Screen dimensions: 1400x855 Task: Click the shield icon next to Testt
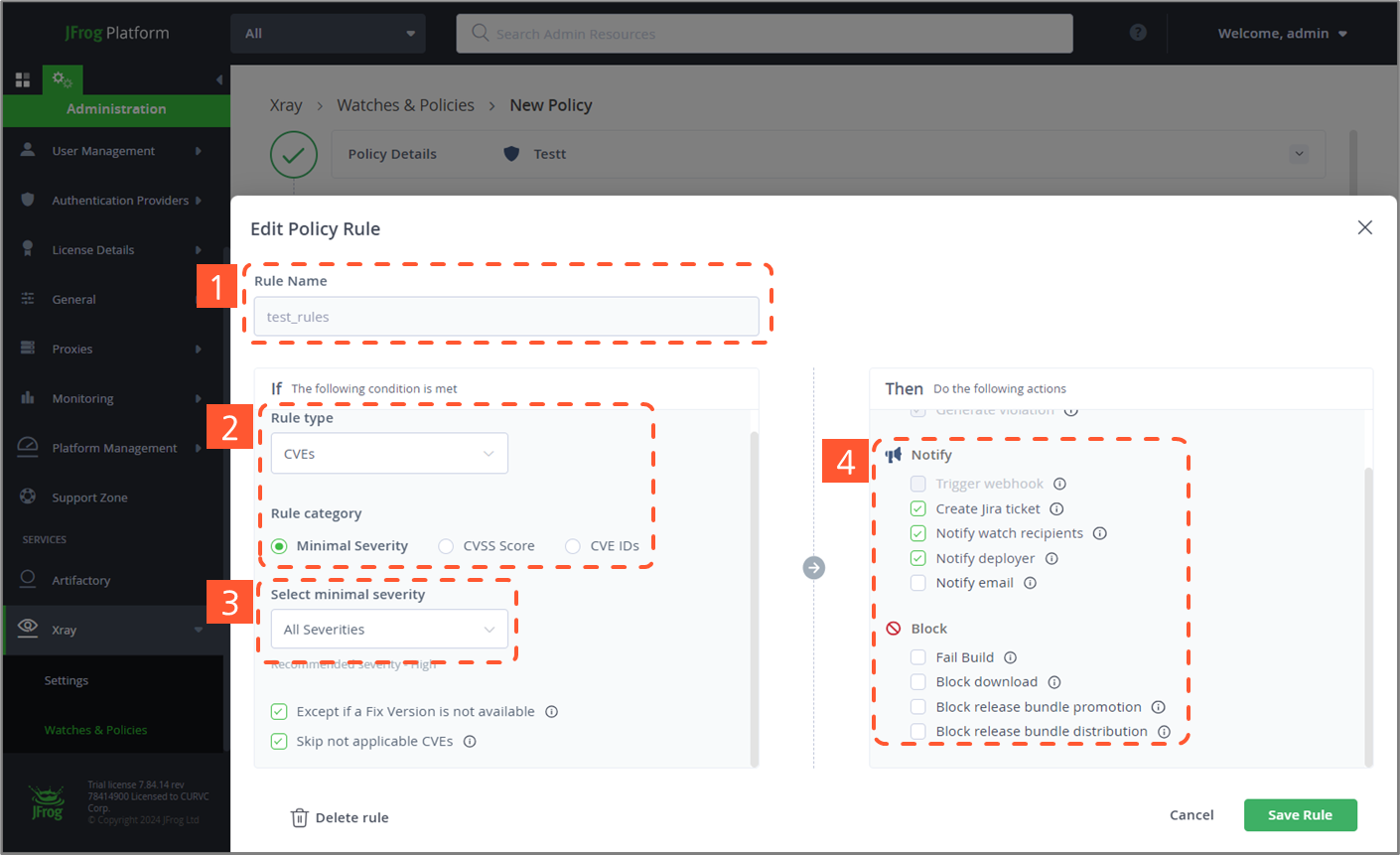point(512,154)
